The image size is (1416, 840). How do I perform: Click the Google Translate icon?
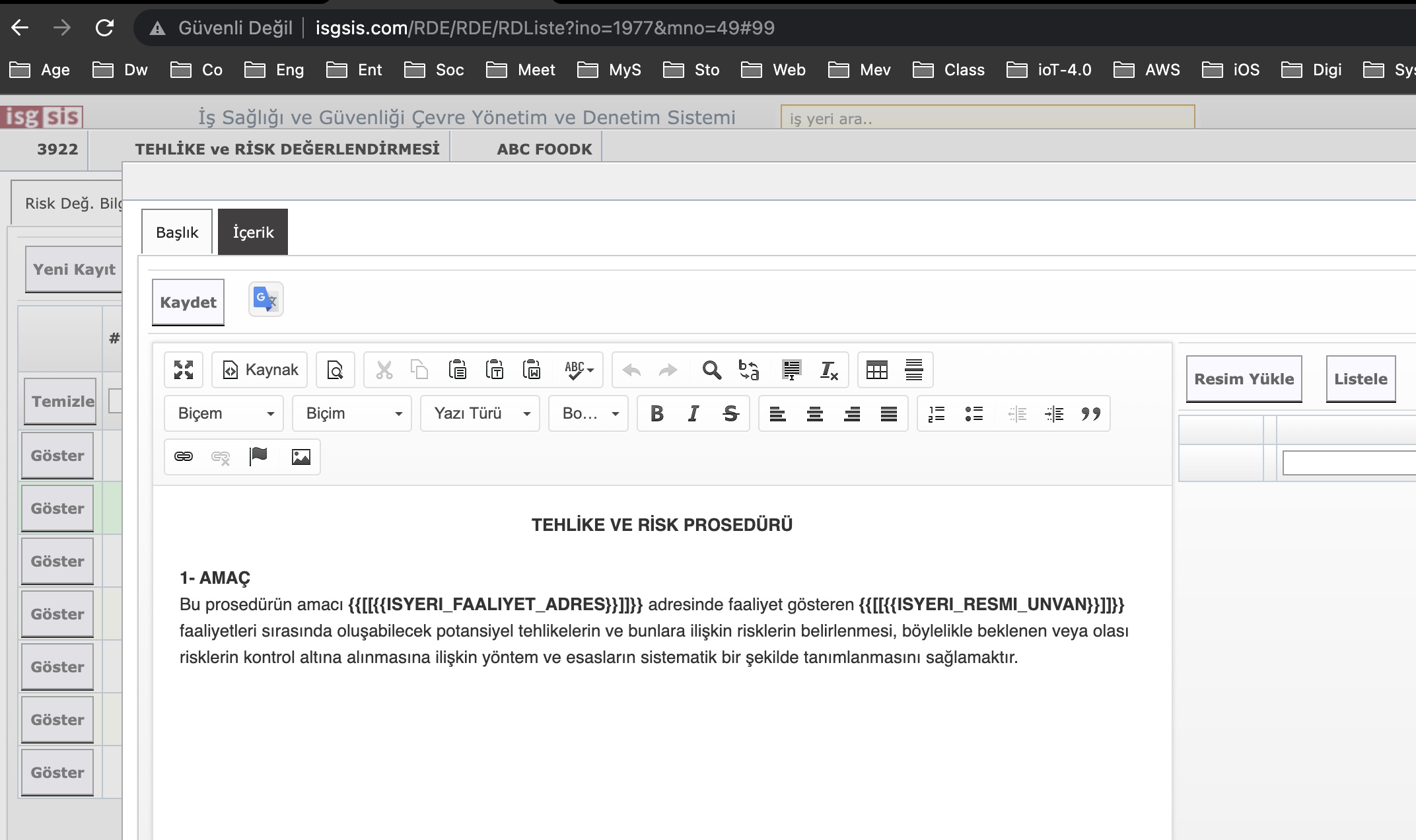[x=266, y=300]
